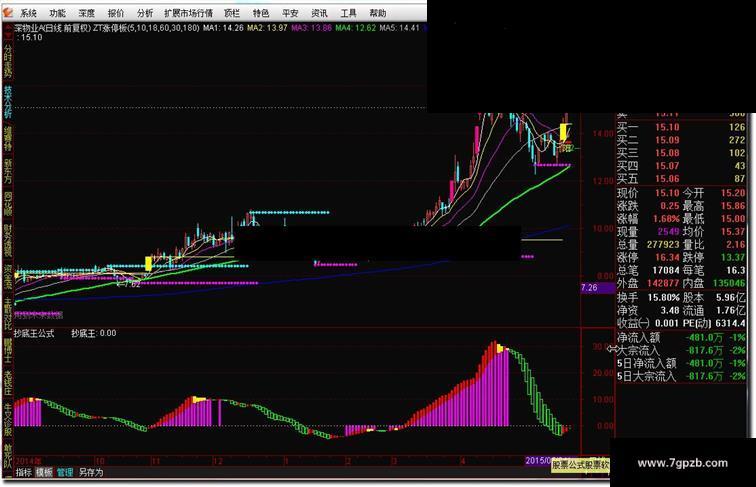The image size is (756, 487).
Task: Open the 系统 menu
Action: (28, 13)
